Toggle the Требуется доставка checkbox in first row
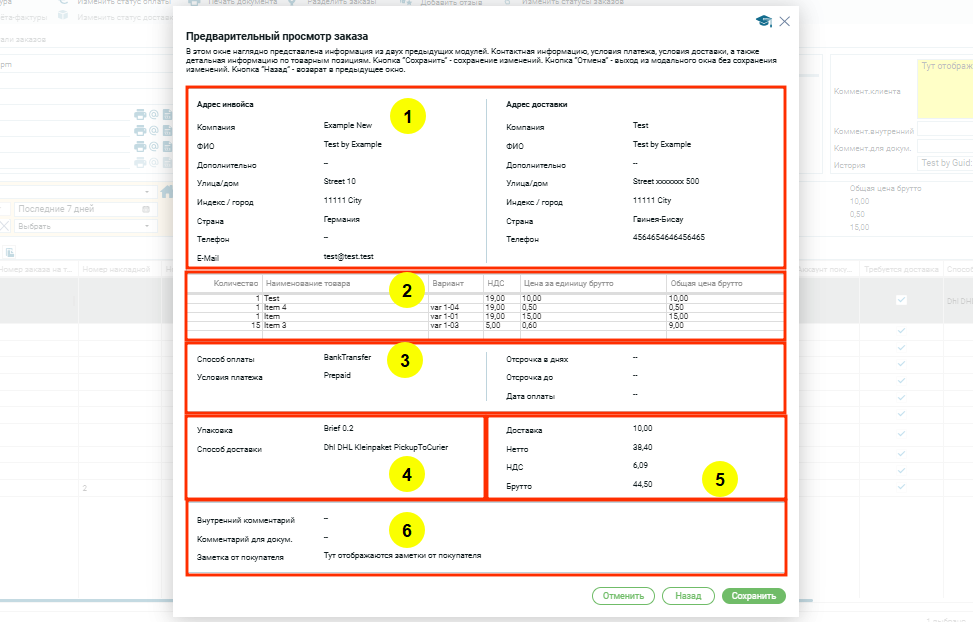 tap(902, 300)
